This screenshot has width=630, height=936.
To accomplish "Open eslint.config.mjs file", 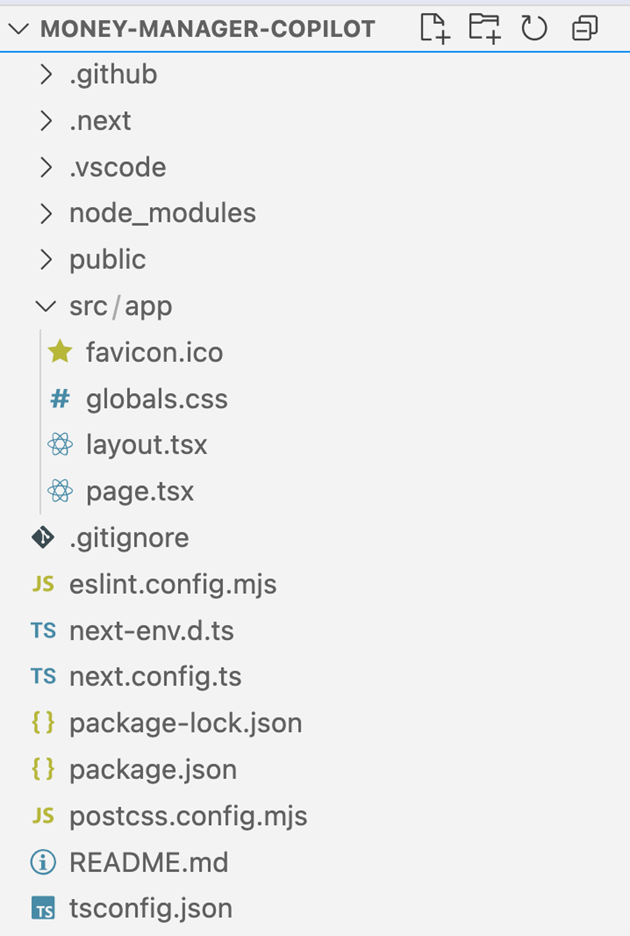I will (173, 584).
